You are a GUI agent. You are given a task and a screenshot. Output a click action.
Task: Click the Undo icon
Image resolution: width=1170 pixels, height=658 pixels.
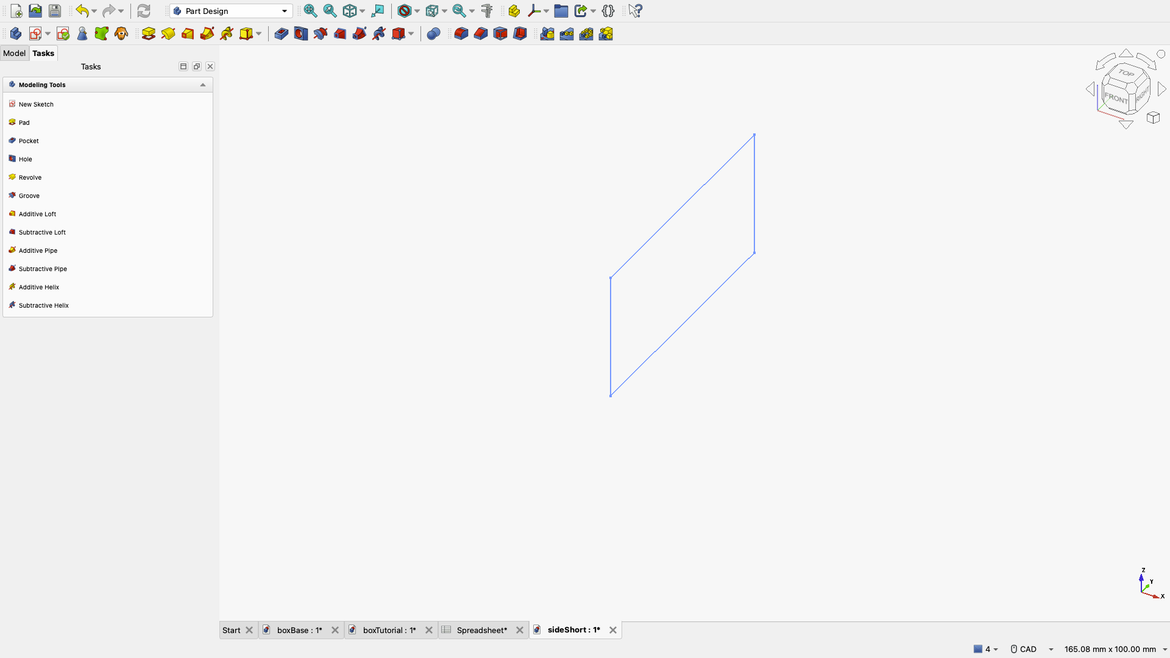(80, 11)
